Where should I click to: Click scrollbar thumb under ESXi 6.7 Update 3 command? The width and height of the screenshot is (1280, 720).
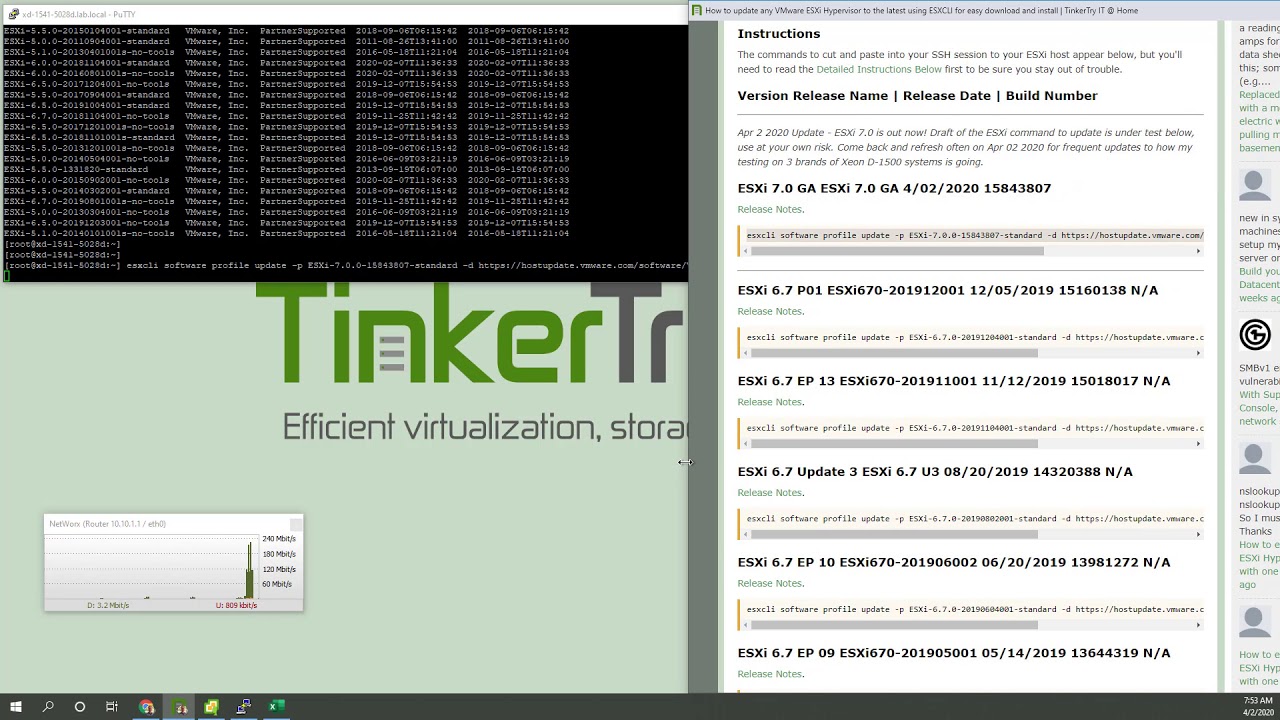(894, 535)
